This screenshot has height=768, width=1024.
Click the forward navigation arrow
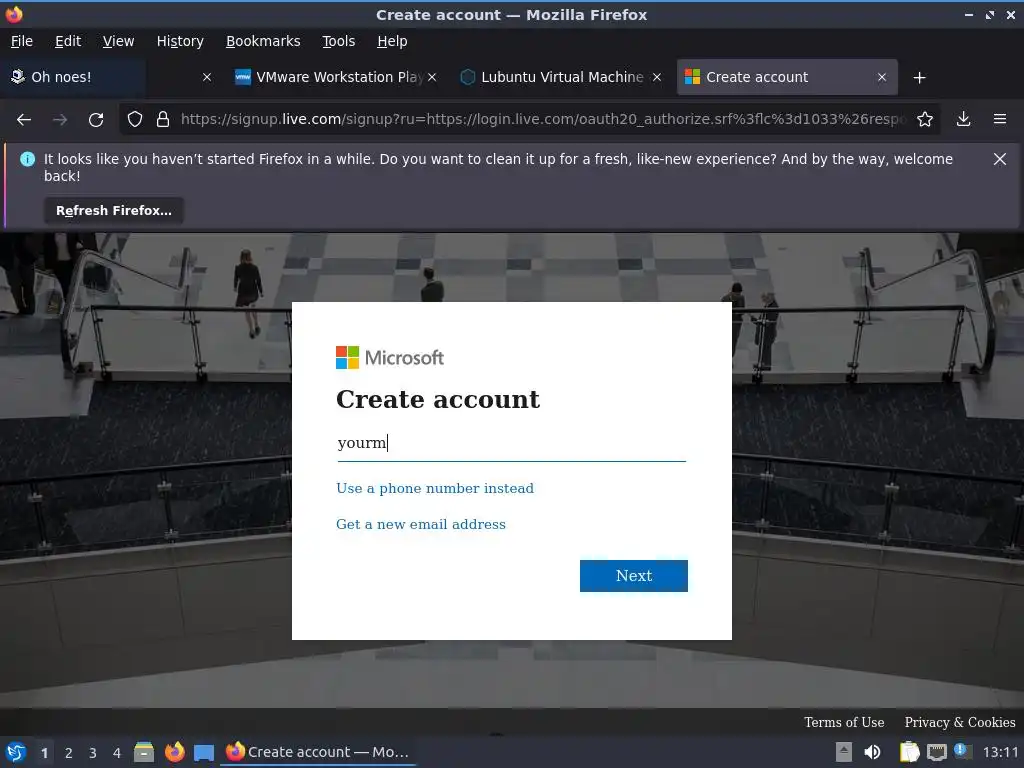click(x=60, y=120)
